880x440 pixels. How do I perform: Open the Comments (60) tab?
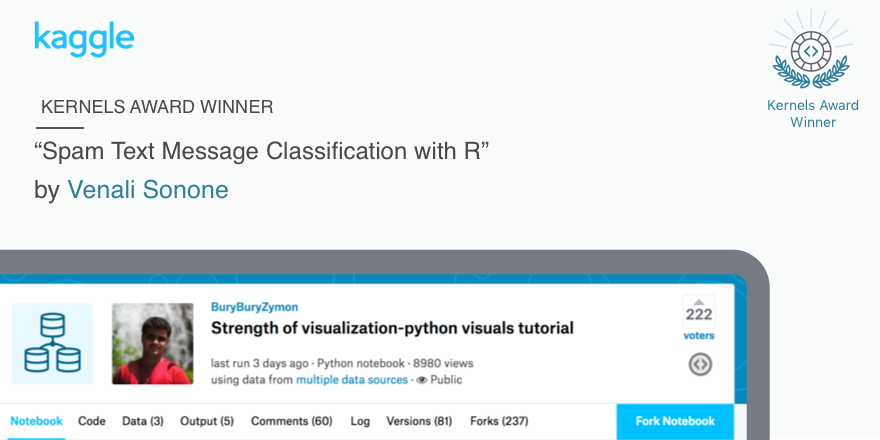291,421
